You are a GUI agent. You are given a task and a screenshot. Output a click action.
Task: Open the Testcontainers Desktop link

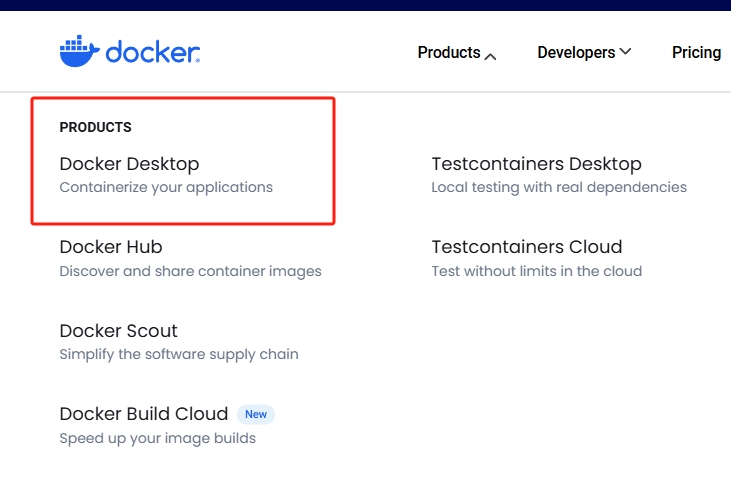[x=536, y=164]
